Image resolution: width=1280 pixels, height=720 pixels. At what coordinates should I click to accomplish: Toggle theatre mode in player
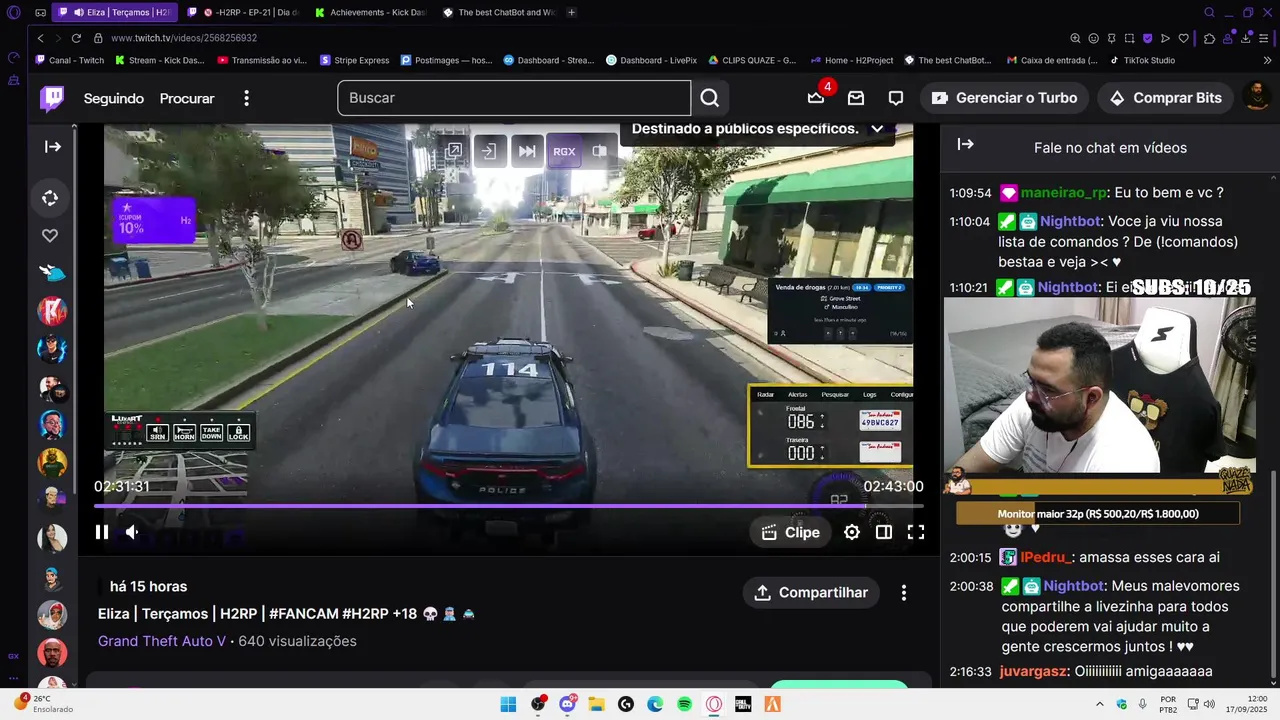click(x=884, y=532)
